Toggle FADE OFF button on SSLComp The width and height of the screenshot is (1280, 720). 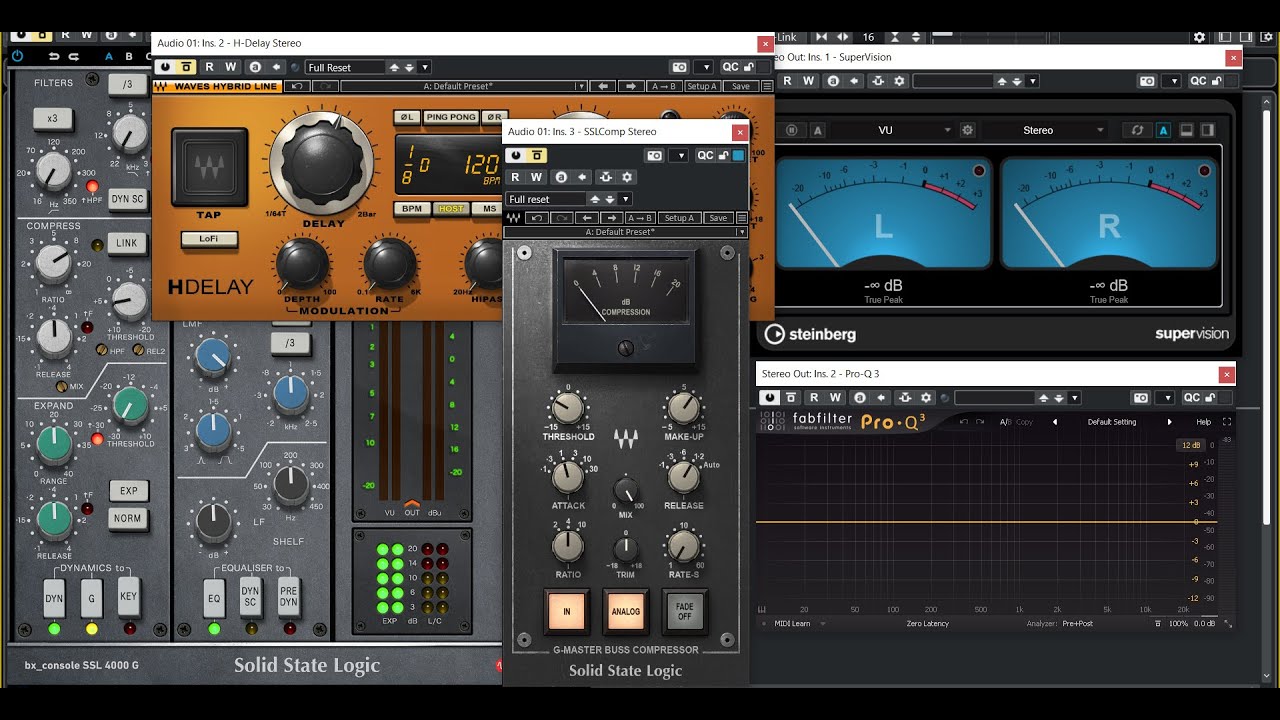click(685, 611)
